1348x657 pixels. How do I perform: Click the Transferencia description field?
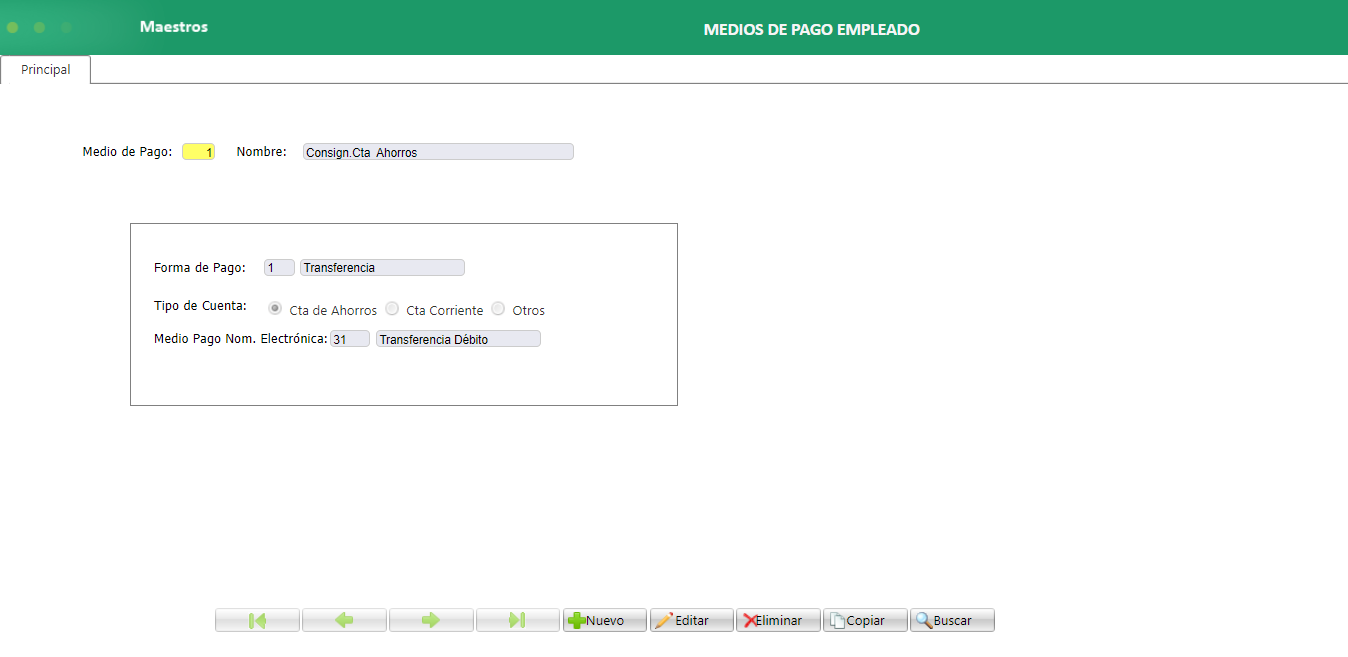point(382,268)
